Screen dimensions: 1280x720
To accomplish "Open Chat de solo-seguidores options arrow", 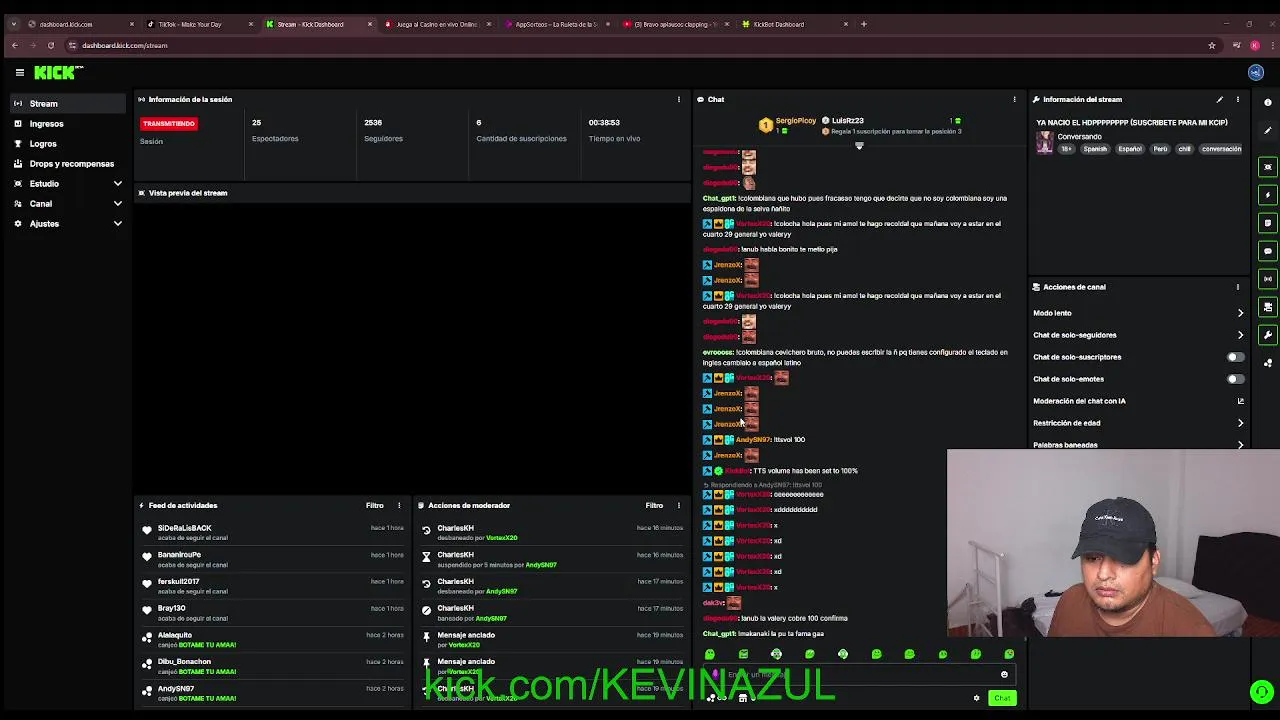I will [1240, 335].
